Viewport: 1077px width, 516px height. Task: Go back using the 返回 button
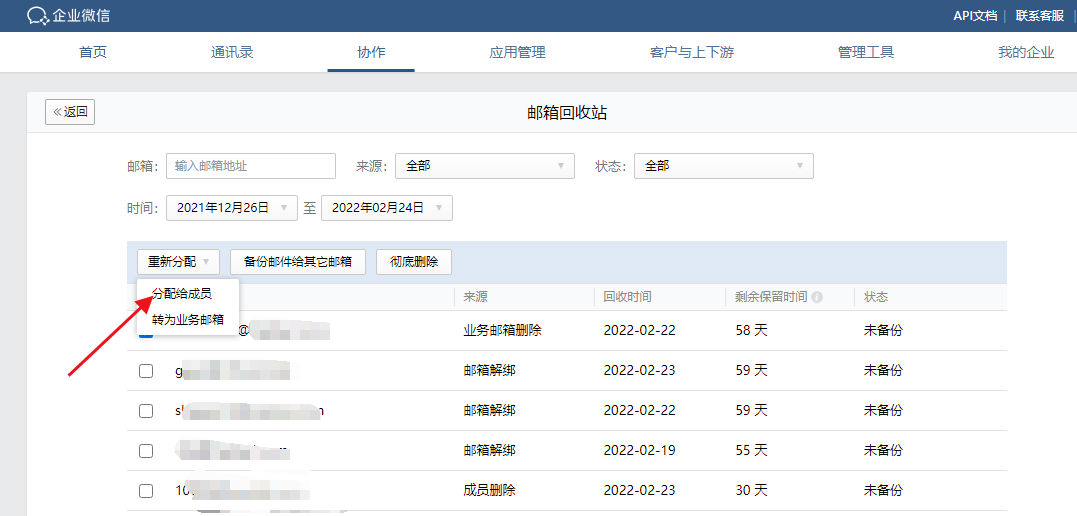tap(70, 112)
